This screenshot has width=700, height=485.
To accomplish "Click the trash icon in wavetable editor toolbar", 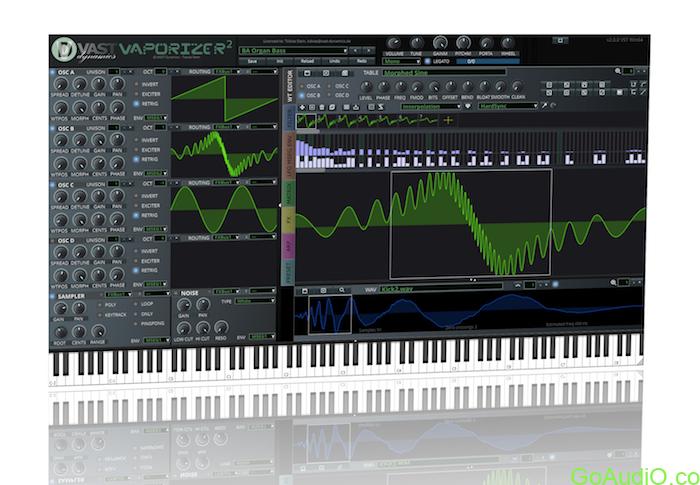I will click(x=322, y=107).
